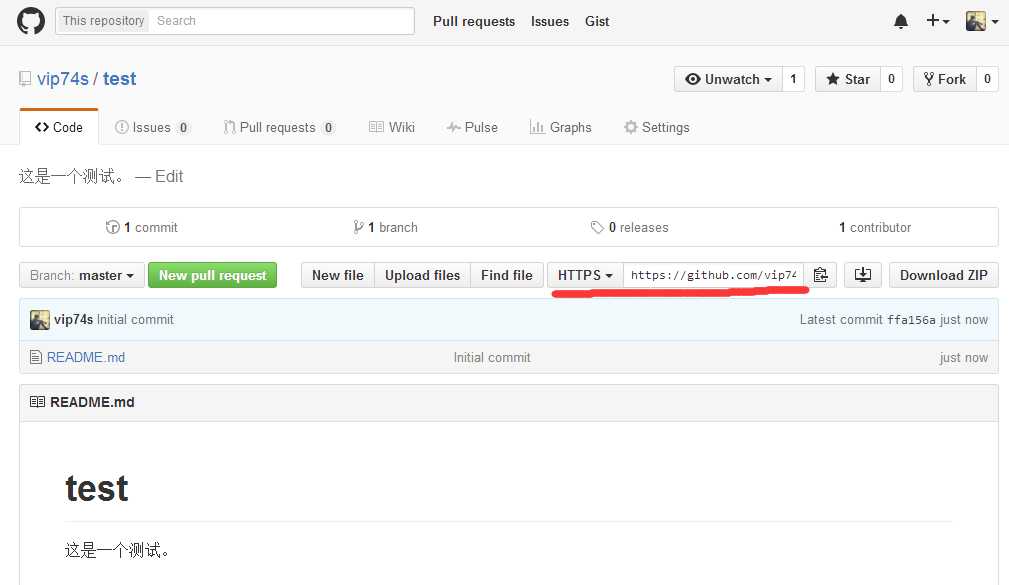Open Issues in top navigation
This screenshot has height=585, width=1009.
tap(550, 21)
